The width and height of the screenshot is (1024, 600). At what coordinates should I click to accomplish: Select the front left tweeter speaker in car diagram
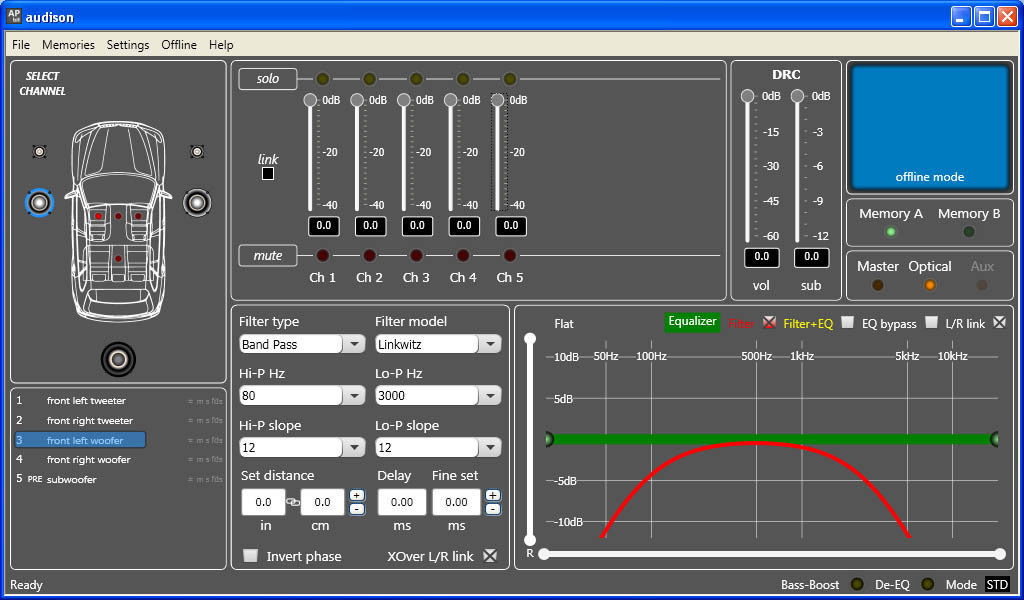coord(39,151)
